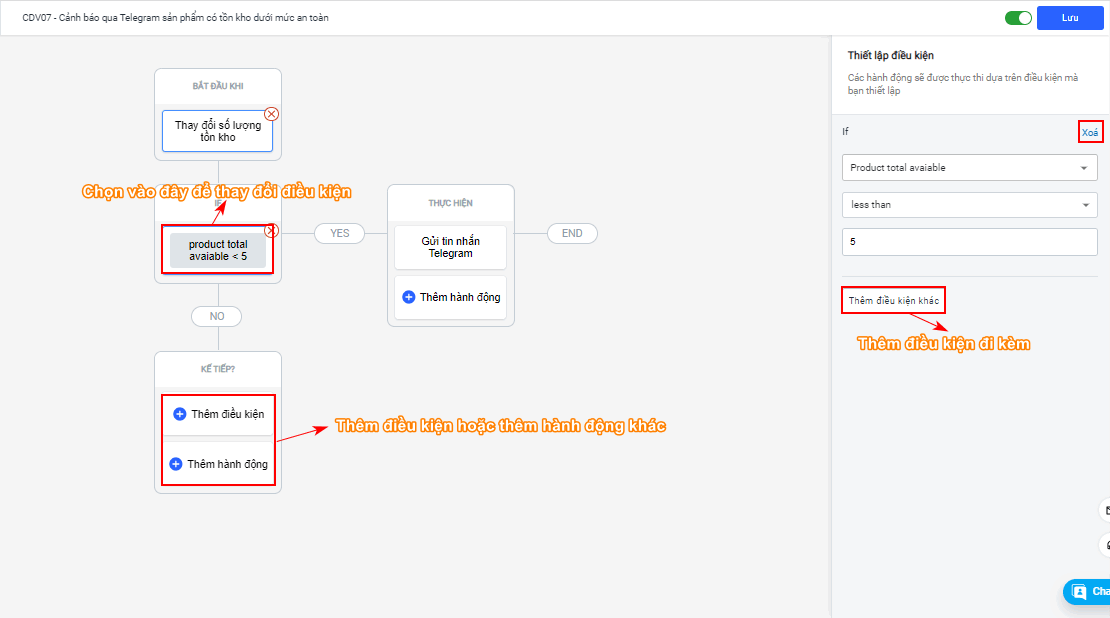
Task: Click the NO branch label
Action: [217, 316]
